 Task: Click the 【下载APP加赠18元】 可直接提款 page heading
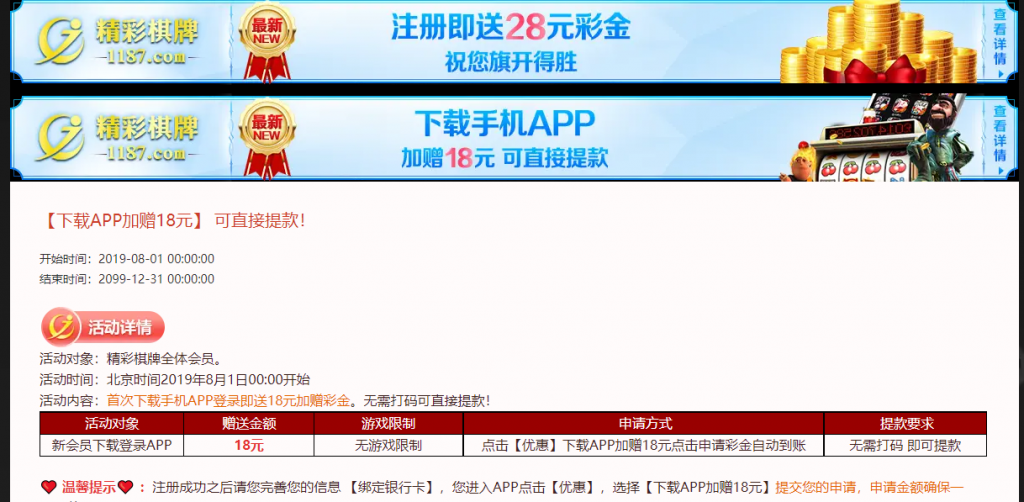pyautogui.click(x=172, y=221)
